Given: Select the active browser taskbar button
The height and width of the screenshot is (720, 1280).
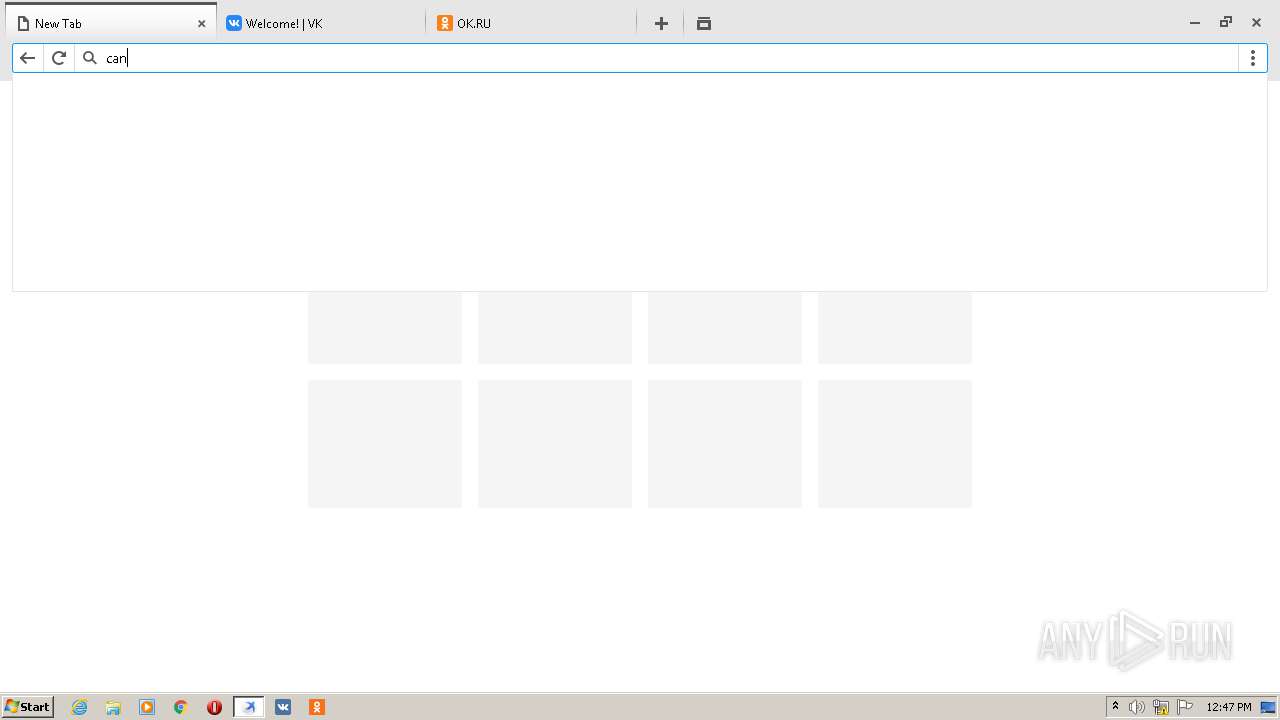Looking at the screenshot, I should pyautogui.click(x=249, y=707).
